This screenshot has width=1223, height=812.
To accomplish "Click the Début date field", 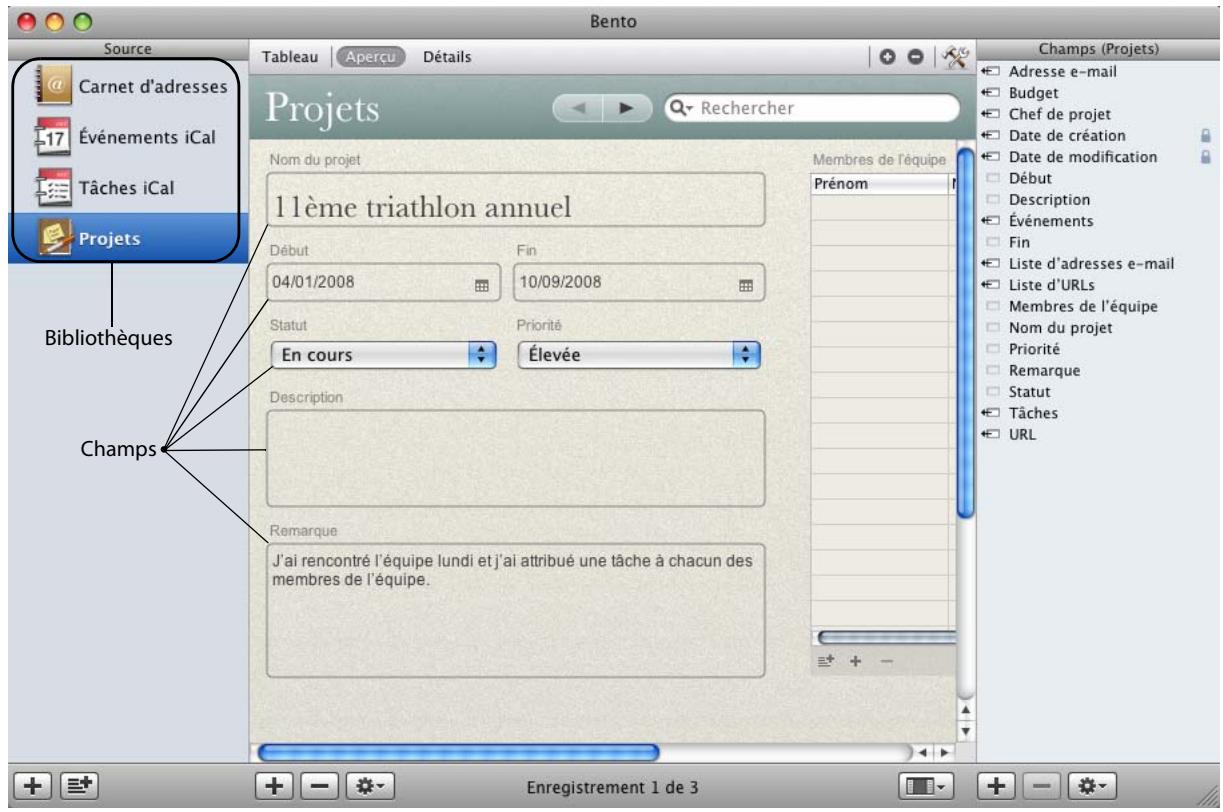I will click(384, 282).
